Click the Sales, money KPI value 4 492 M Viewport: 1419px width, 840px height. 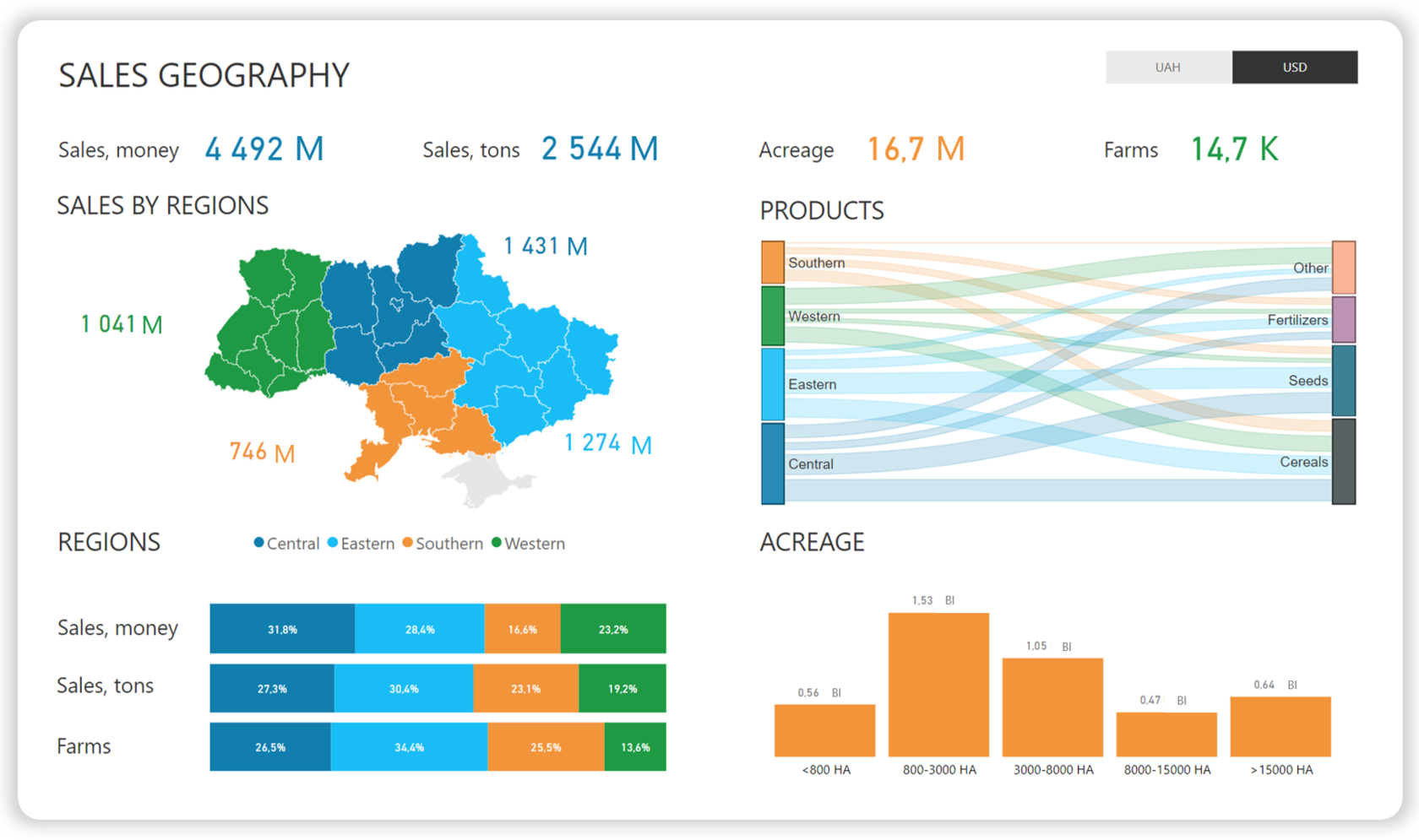pos(263,149)
